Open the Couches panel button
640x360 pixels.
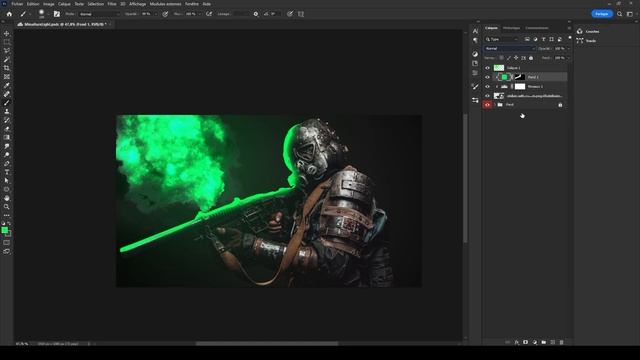coord(588,31)
